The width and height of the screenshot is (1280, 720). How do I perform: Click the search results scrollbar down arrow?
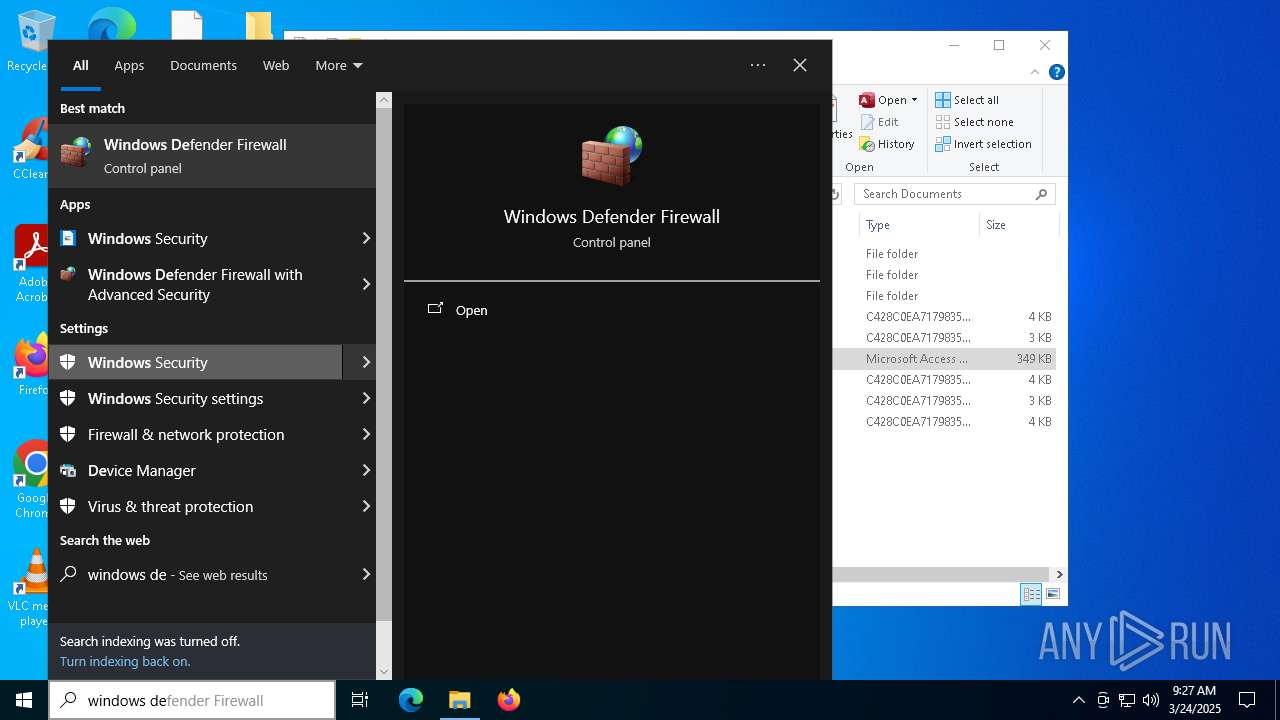point(384,671)
